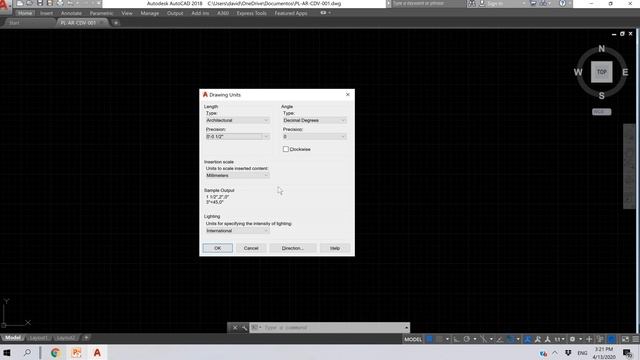Viewport: 640px width, 360px height.
Task: Click the Clean Screen icon in status bar
Action: pyautogui.click(x=625, y=339)
